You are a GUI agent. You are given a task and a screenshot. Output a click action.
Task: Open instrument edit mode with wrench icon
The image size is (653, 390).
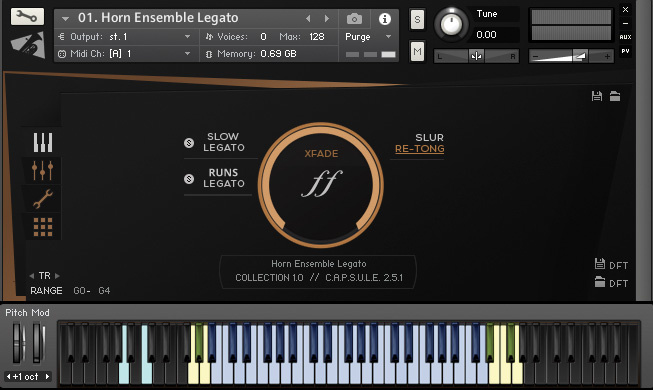tap(27, 17)
